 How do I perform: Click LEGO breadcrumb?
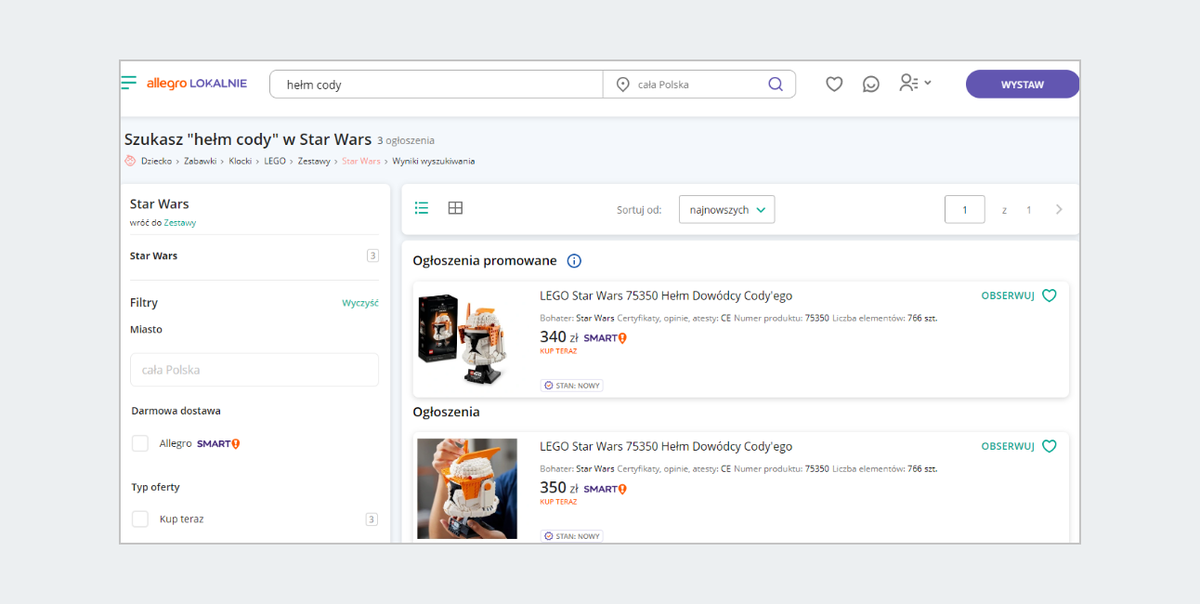(275, 161)
